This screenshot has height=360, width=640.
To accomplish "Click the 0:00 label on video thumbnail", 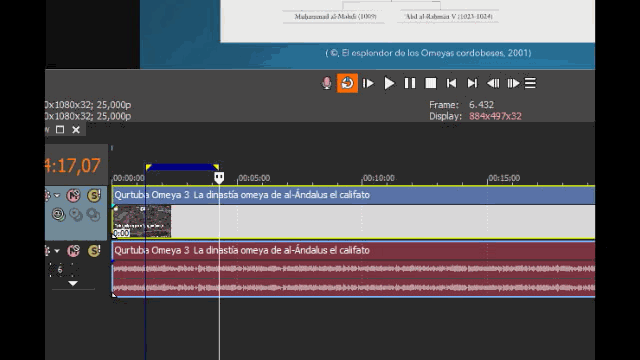I will 121,233.
